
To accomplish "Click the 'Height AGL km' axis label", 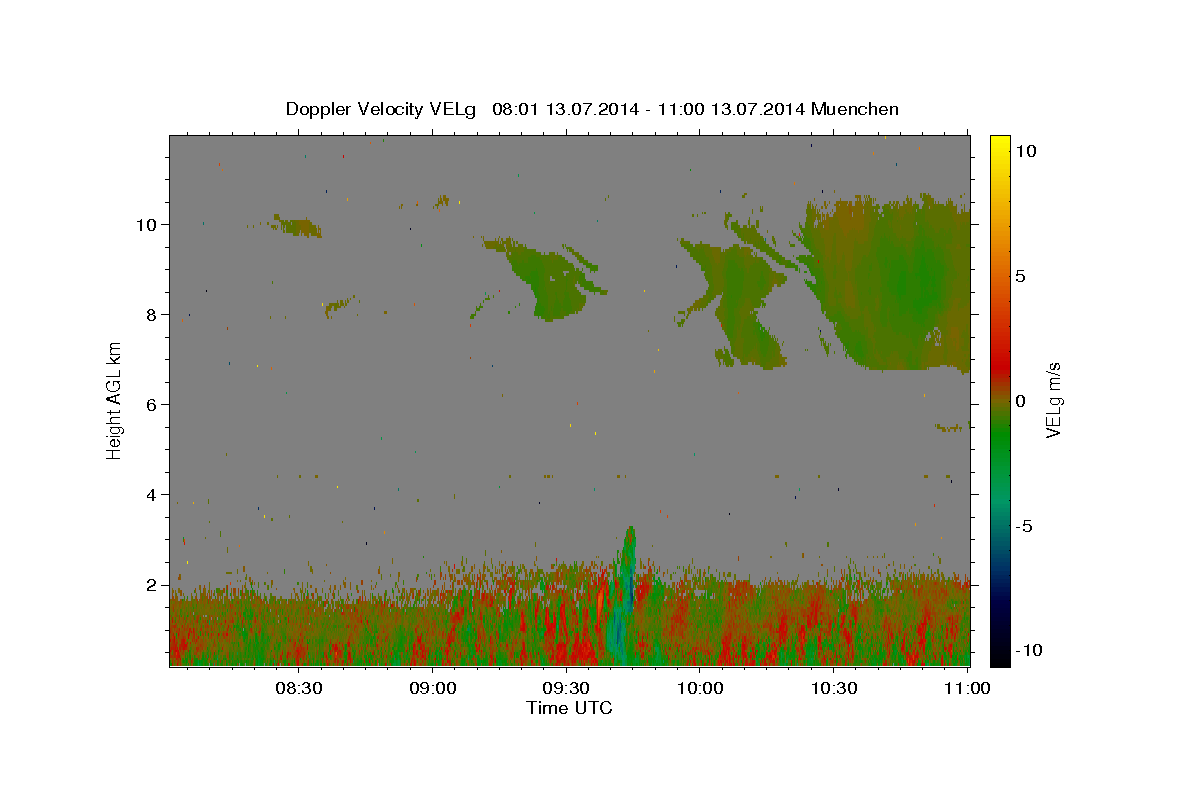I will tap(115, 400).
